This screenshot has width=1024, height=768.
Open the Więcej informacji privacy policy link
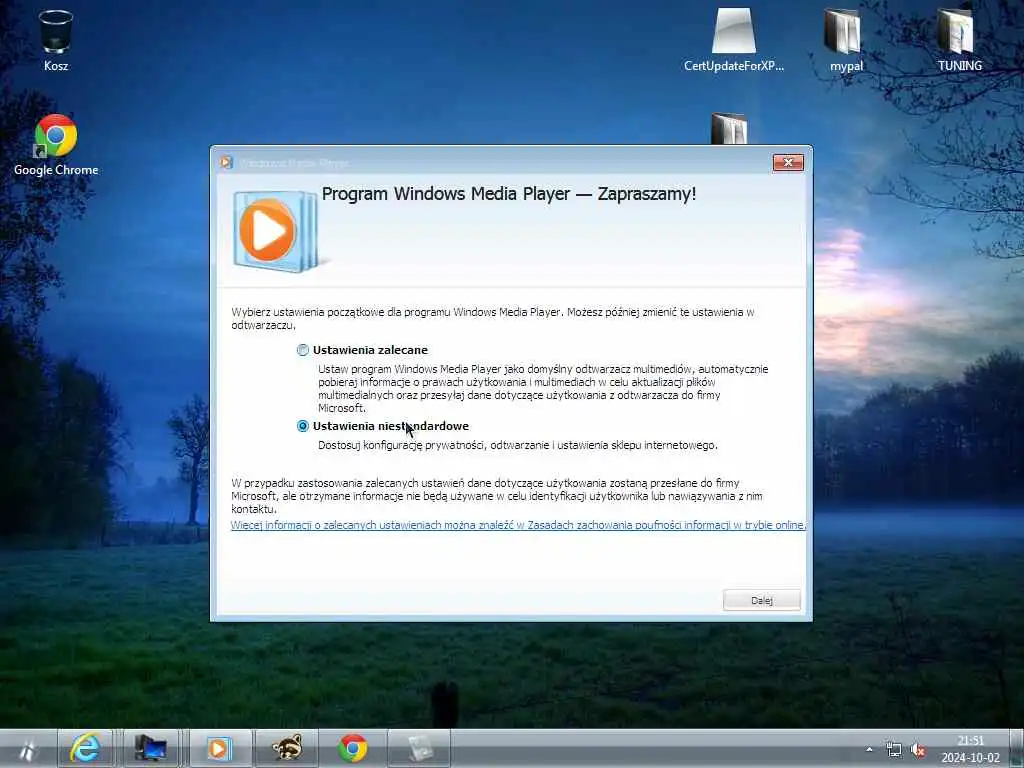coord(518,525)
